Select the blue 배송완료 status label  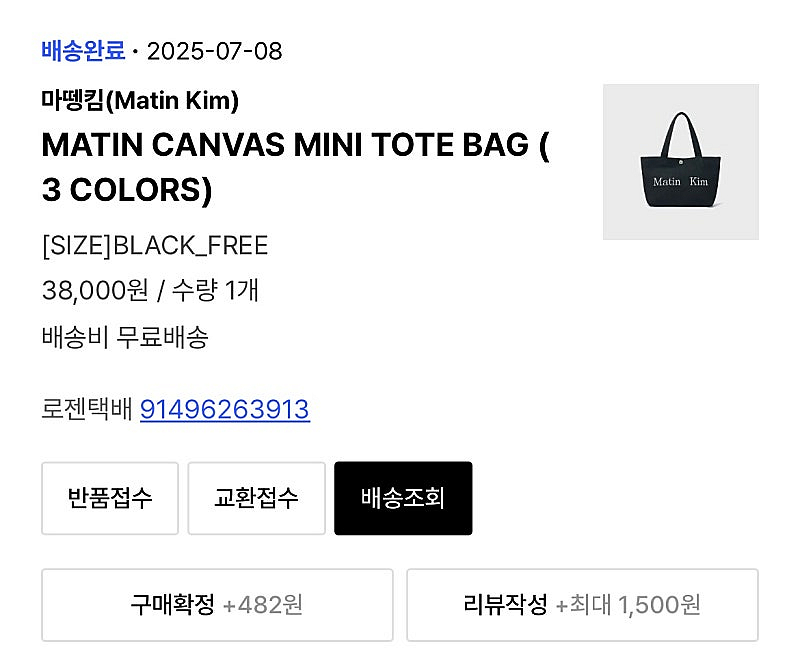[83, 51]
